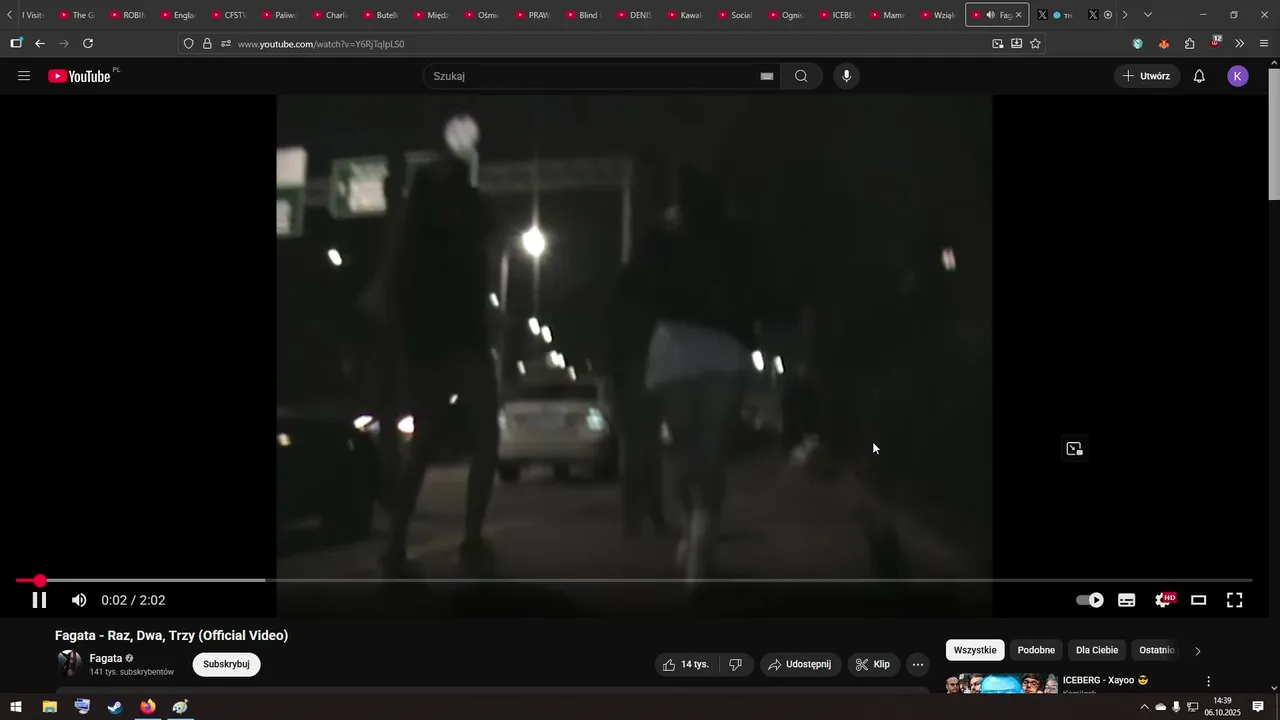This screenshot has width=1280, height=720.
Task: Click the Utwórz create button
Action: (1147, 76)
